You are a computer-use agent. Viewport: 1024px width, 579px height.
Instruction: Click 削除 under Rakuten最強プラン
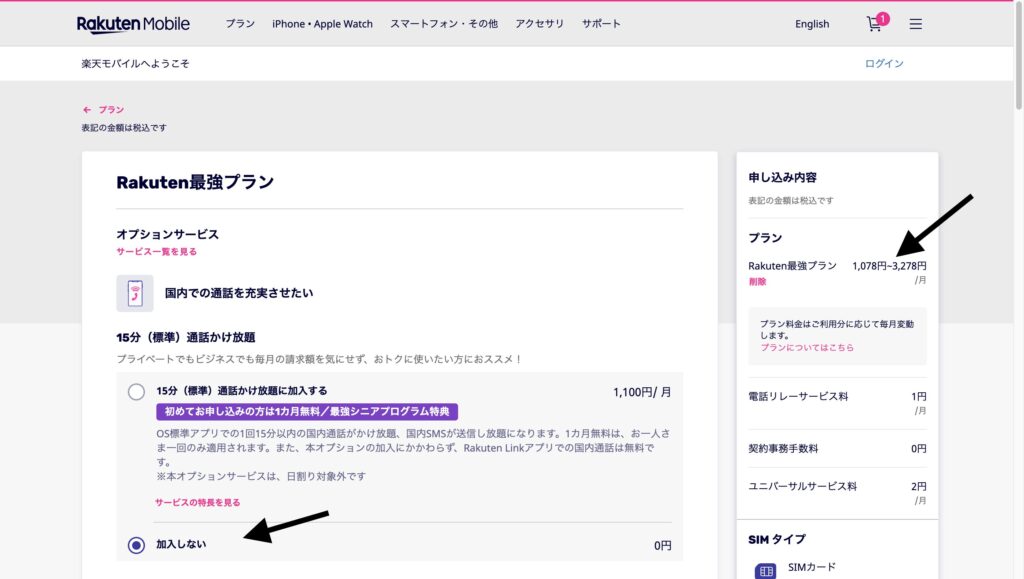[x=758, y=281]
